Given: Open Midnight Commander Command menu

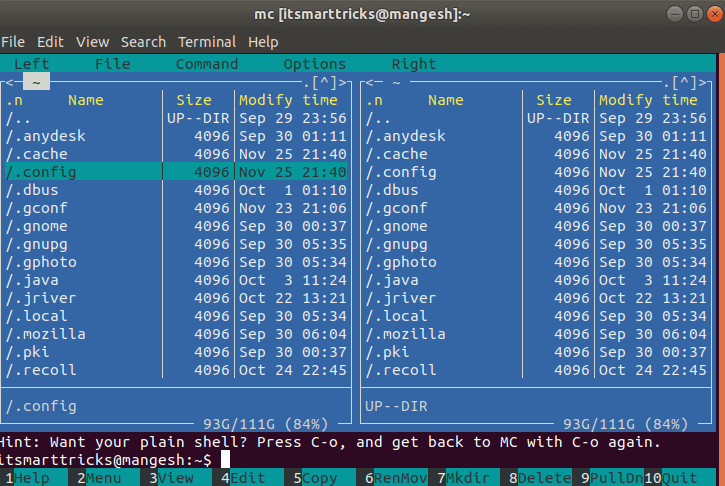Looking at the screenshot, I should pos(207,64).
